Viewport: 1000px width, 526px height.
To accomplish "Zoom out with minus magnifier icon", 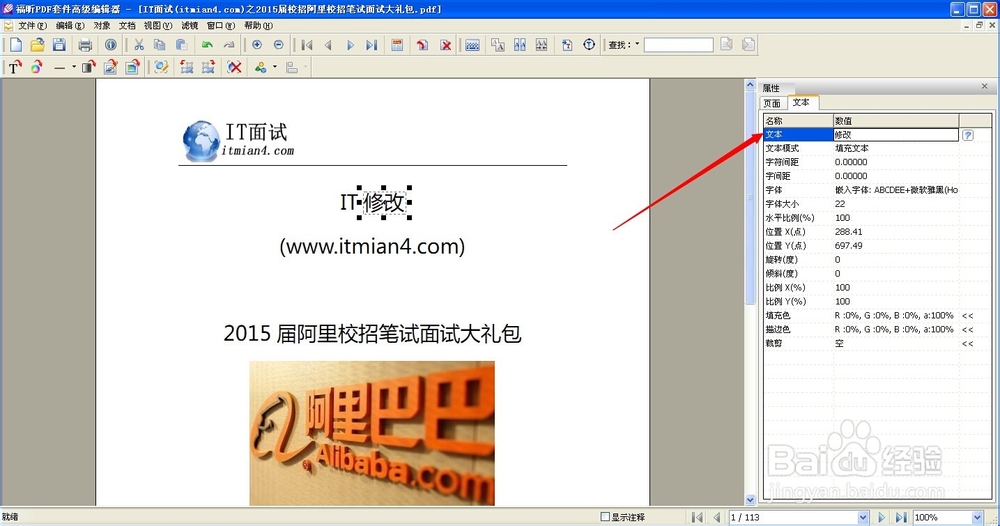I will point(279,45).
